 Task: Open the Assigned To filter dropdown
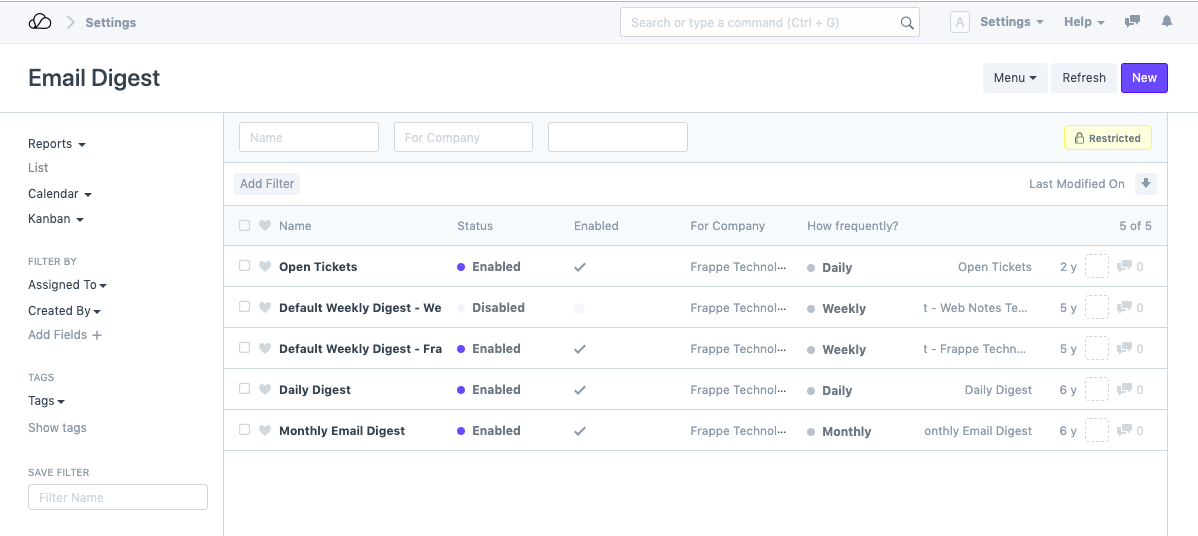(67, 285)
